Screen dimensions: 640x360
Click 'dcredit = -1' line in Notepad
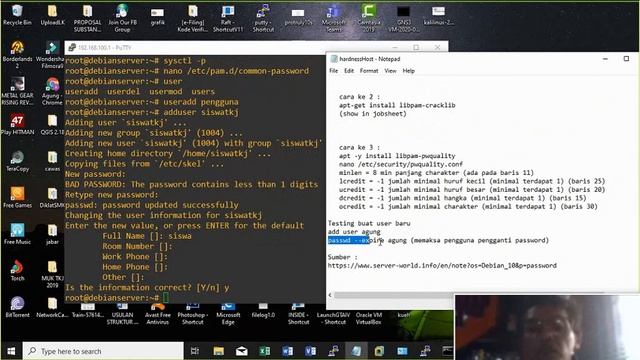(x=462, y=198)
